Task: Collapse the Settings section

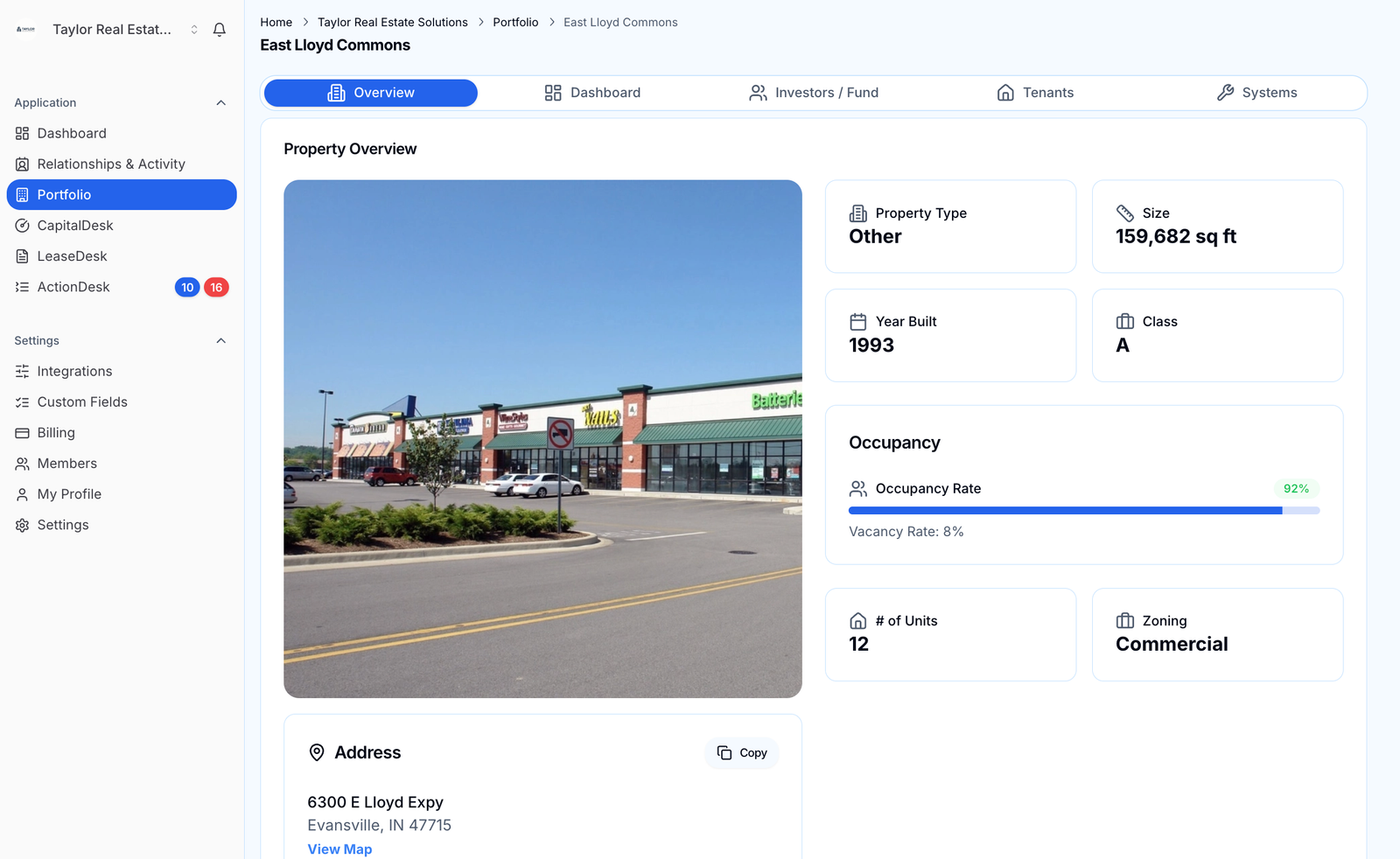Action: click(220, 341)
